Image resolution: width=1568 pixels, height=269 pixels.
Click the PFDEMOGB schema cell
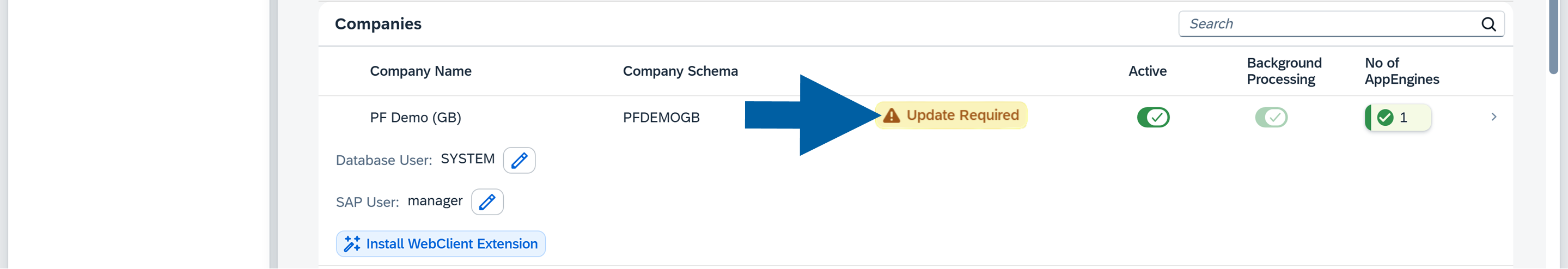pos(661,118)
